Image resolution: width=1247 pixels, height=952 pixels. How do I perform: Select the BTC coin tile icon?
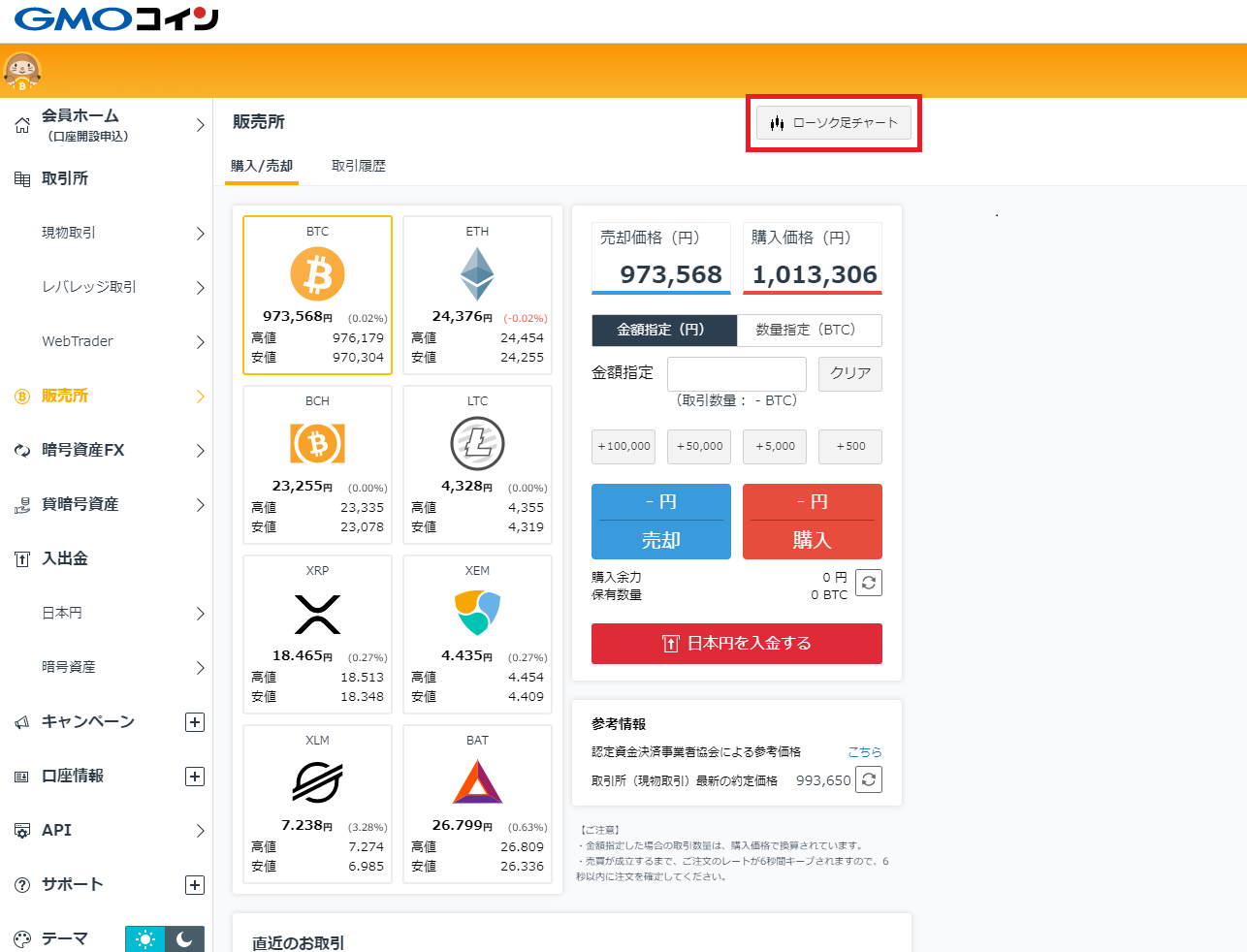[317, 274]
